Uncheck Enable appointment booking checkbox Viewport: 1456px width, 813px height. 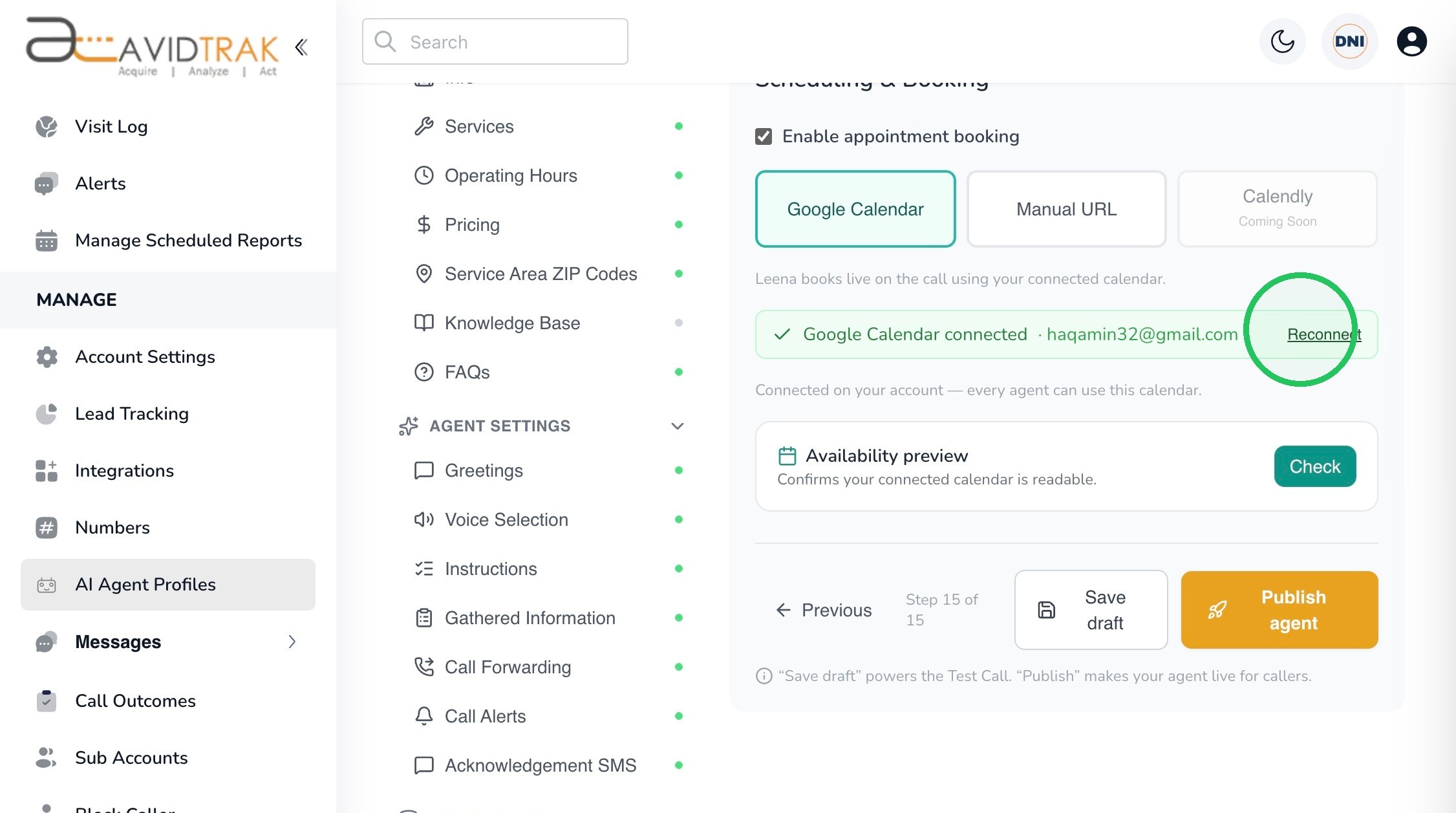click(x=764, y=136)
